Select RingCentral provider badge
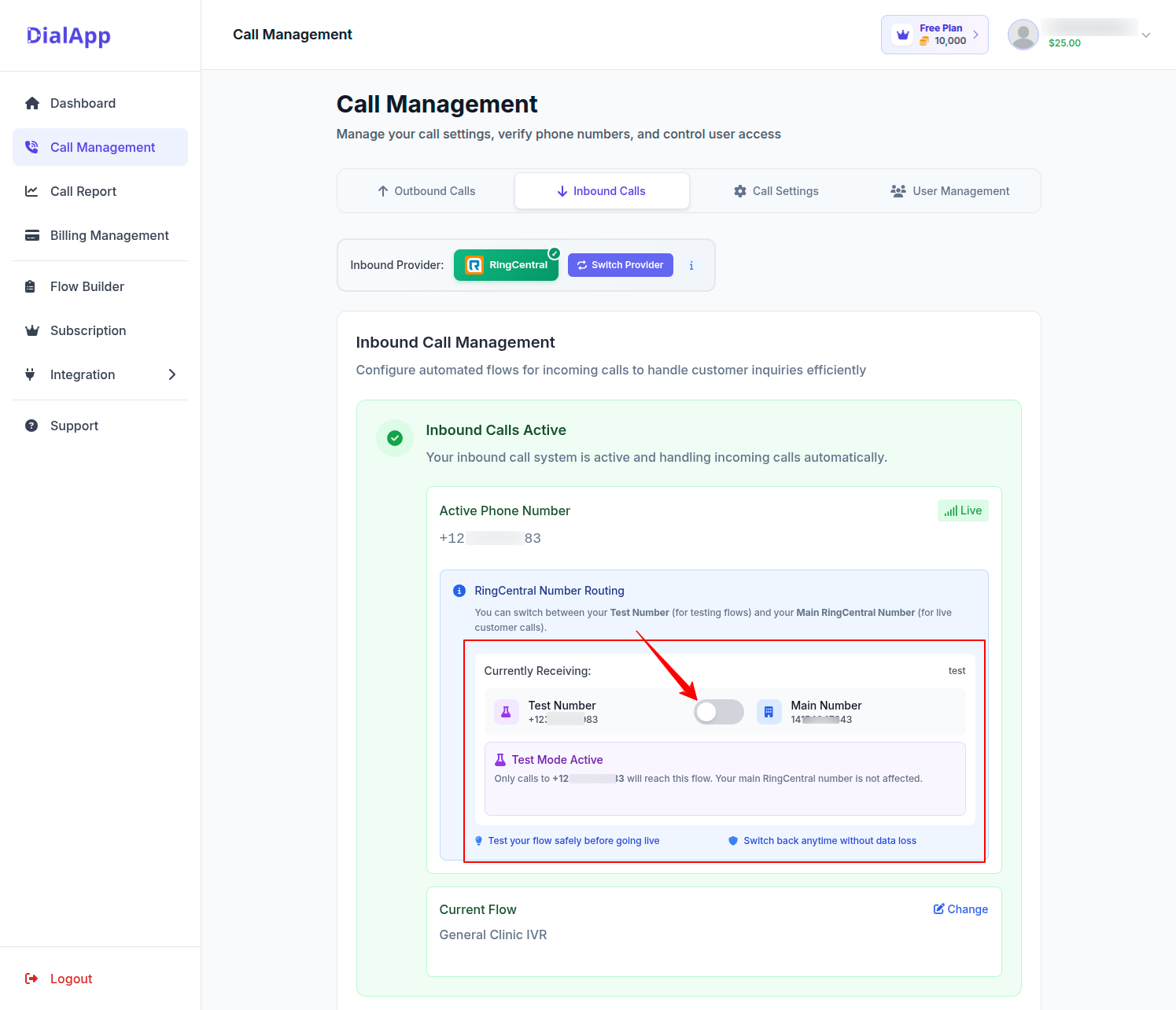 [506, 265]
